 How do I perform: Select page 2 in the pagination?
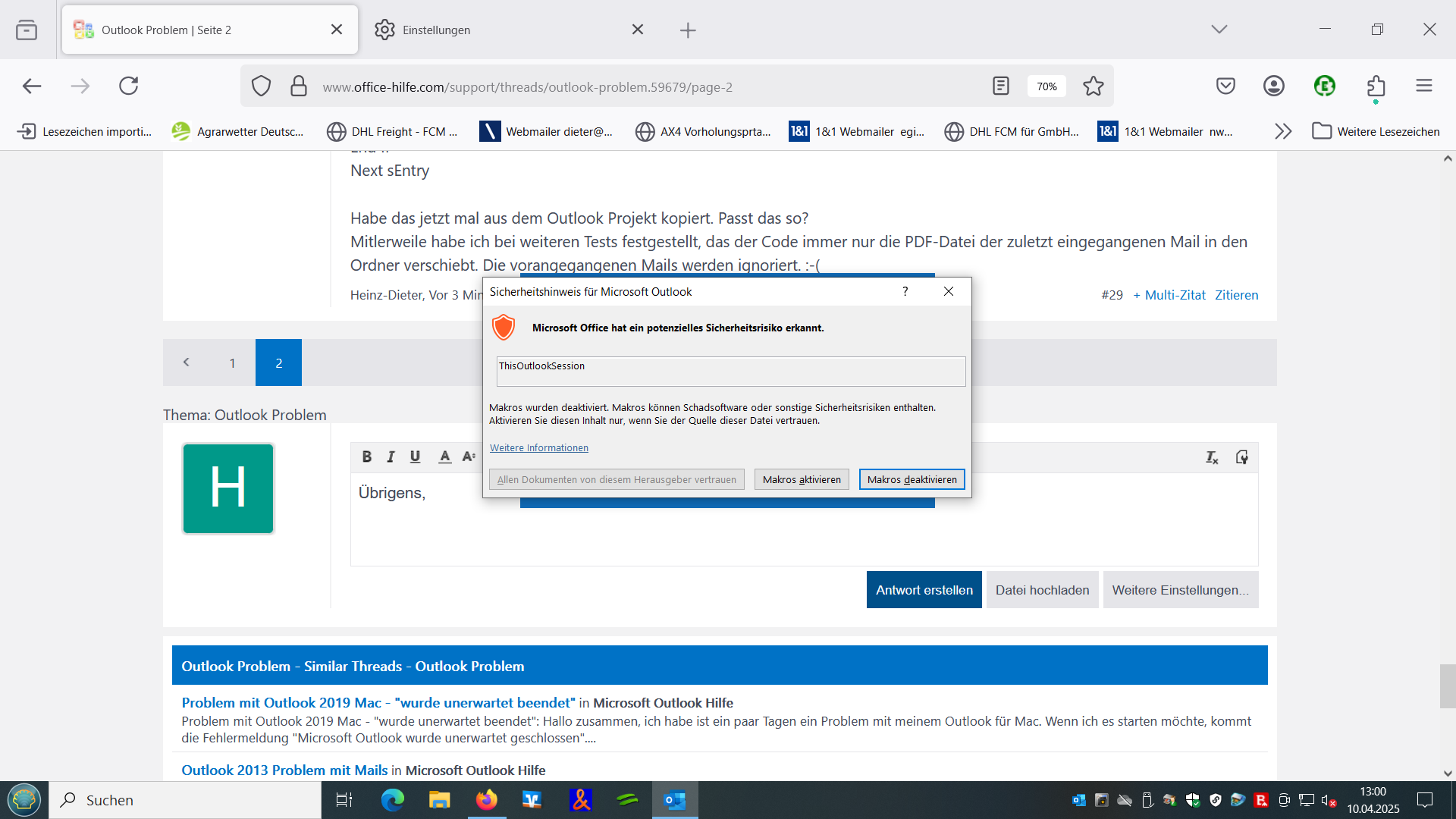pos(278,362)
